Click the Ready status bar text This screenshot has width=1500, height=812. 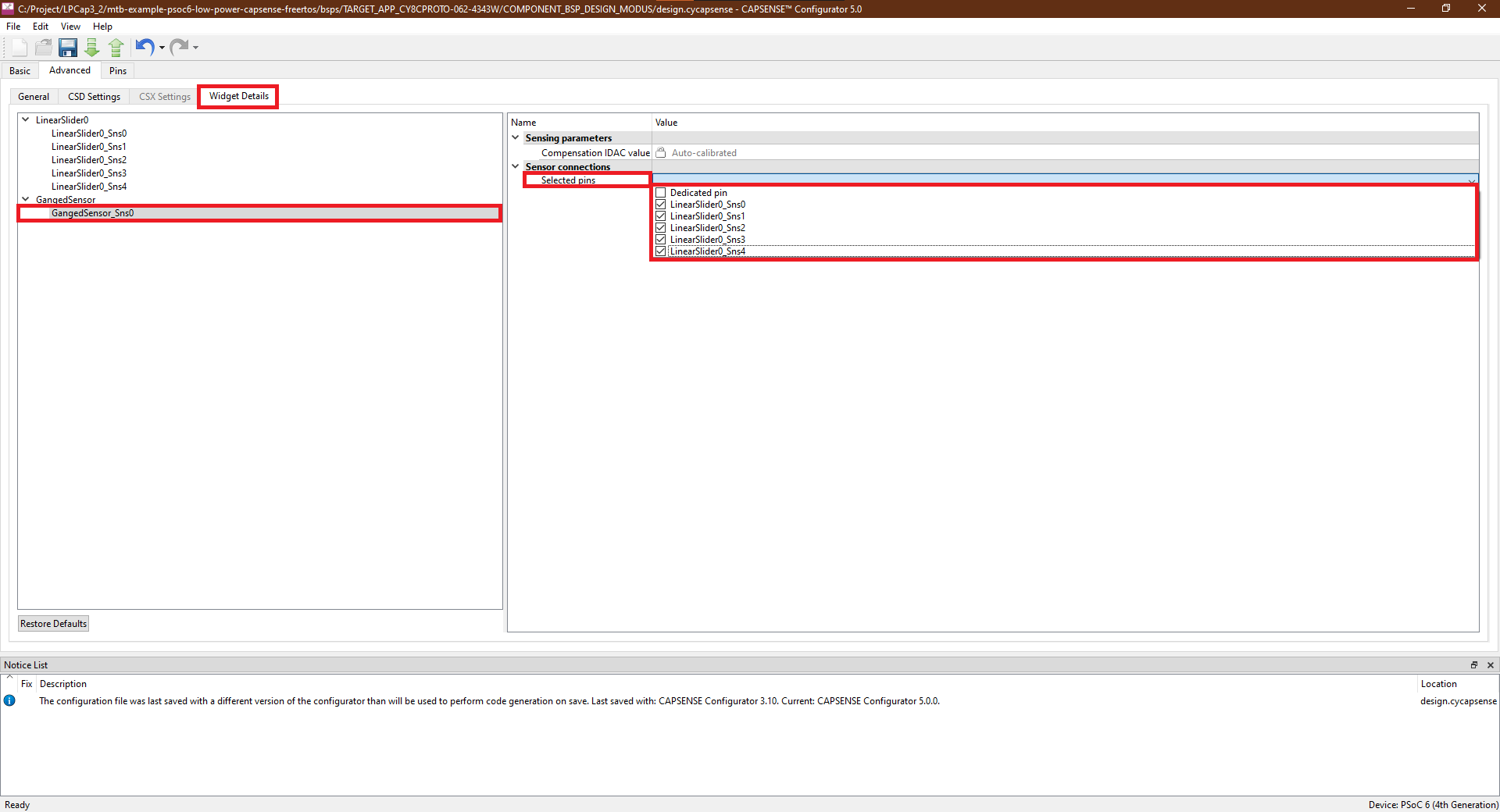coord(17,805)
